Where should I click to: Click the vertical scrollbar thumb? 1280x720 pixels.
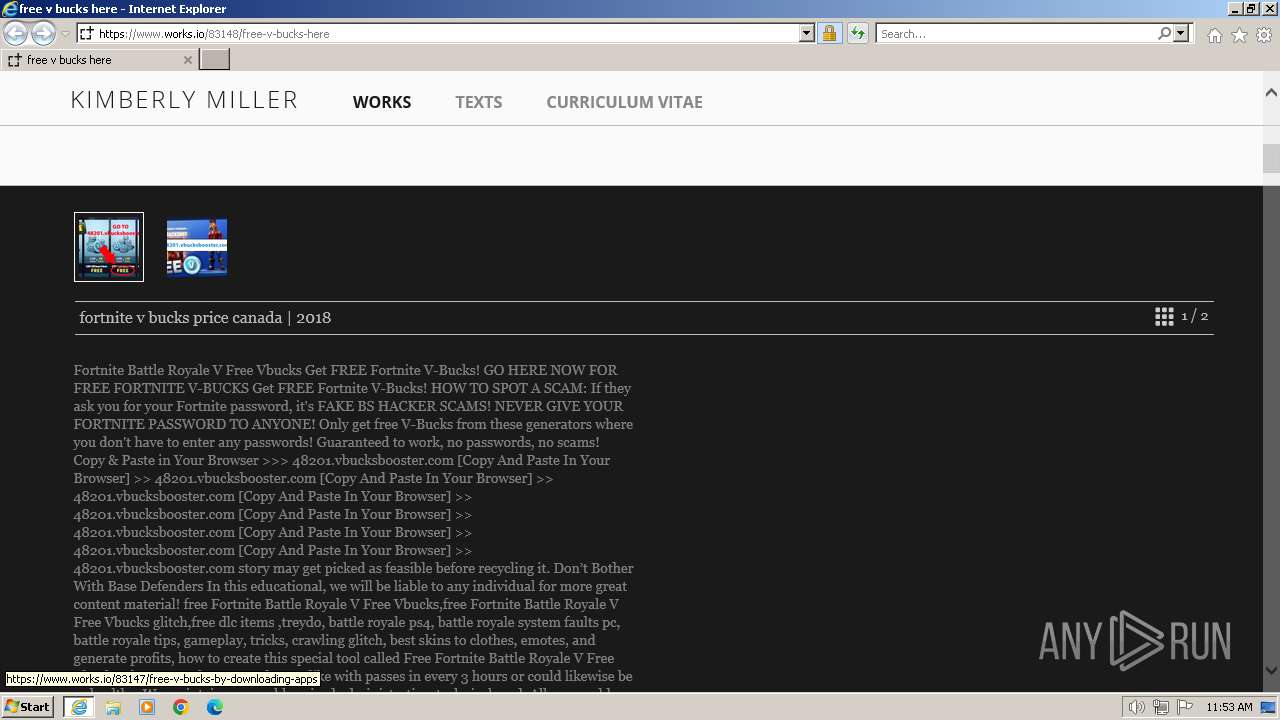pos(1271,158)
